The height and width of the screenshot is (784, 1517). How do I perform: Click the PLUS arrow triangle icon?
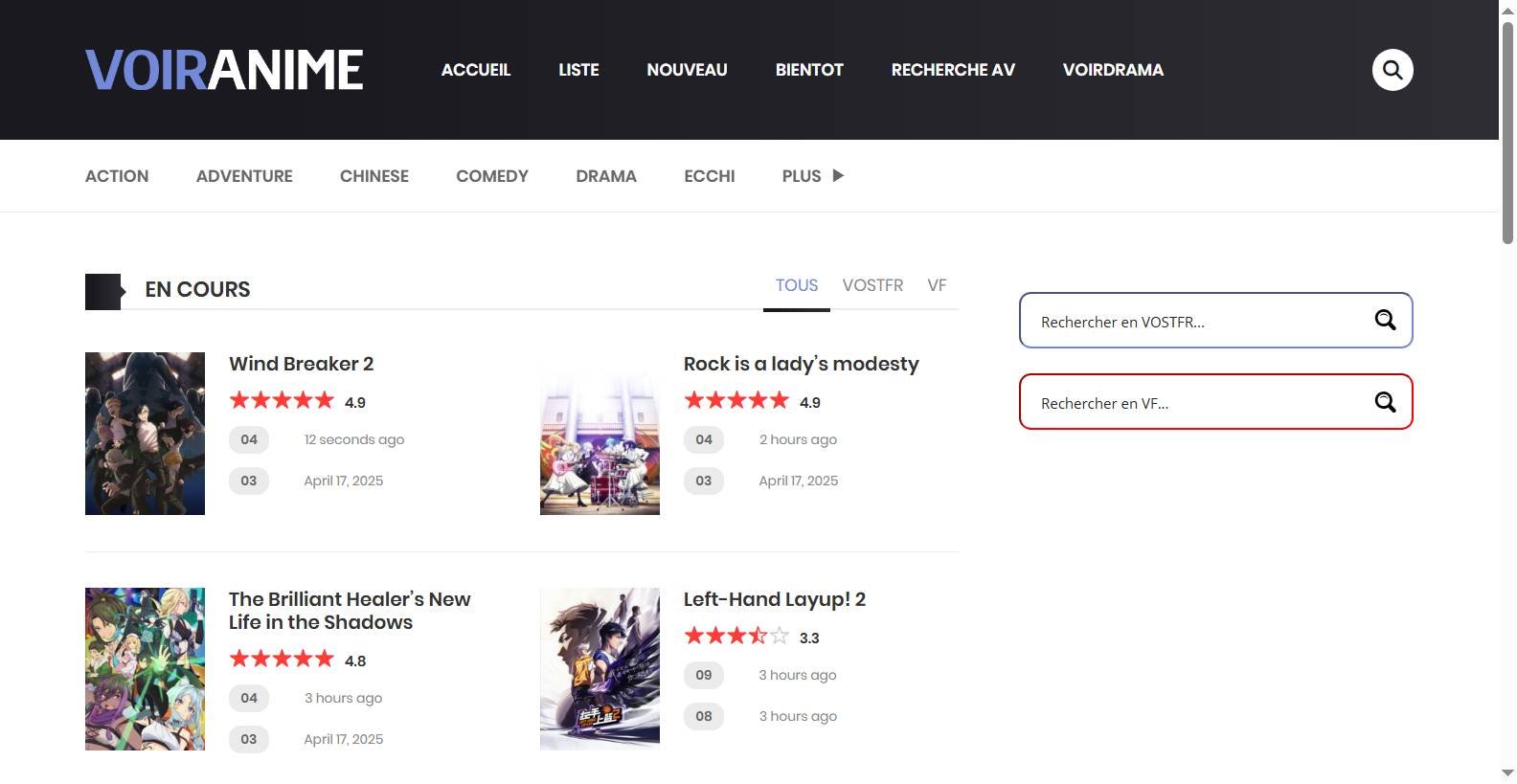(838, 175)
